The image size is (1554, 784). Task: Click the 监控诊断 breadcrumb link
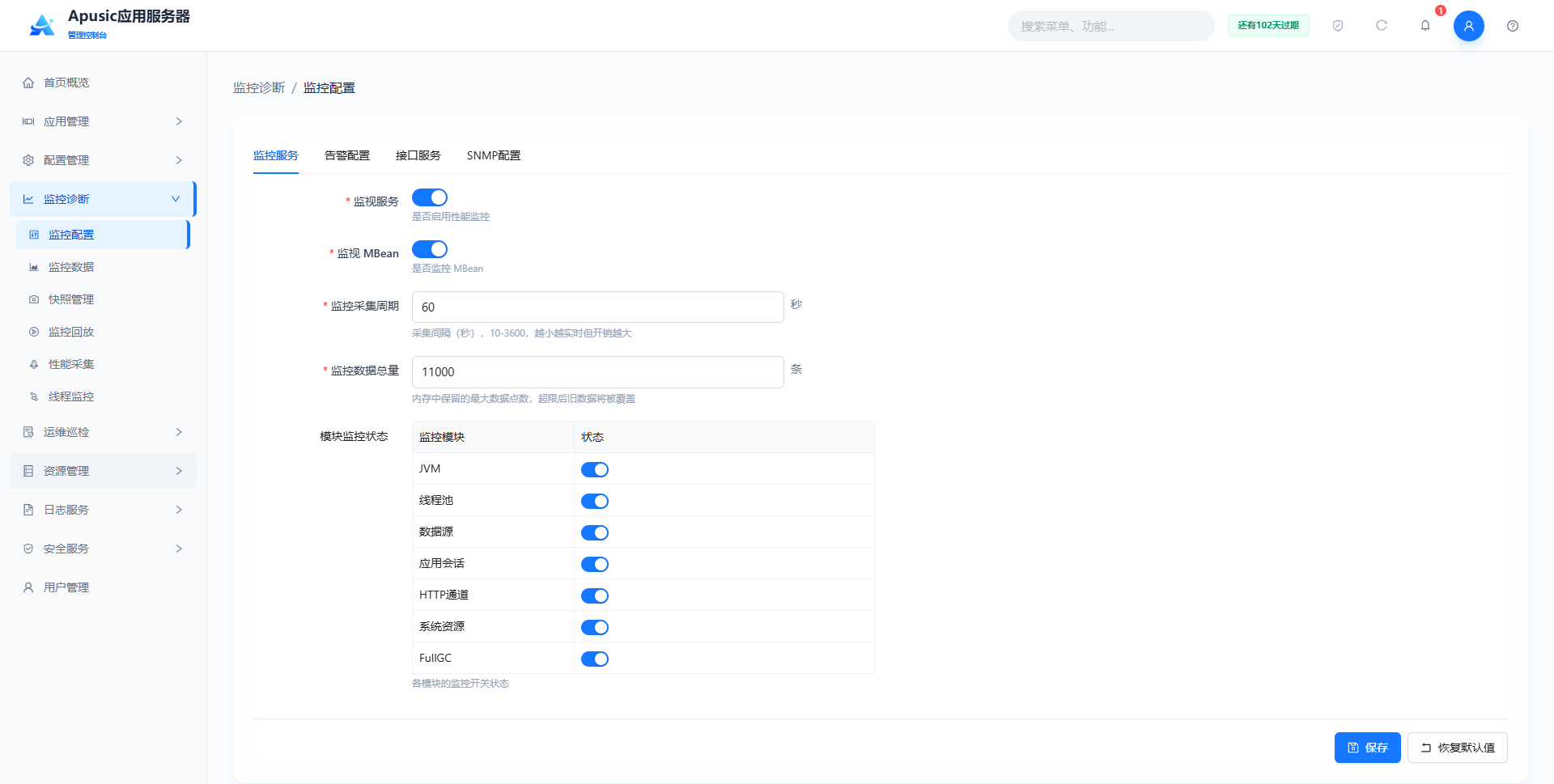click(x=259, y=87)
